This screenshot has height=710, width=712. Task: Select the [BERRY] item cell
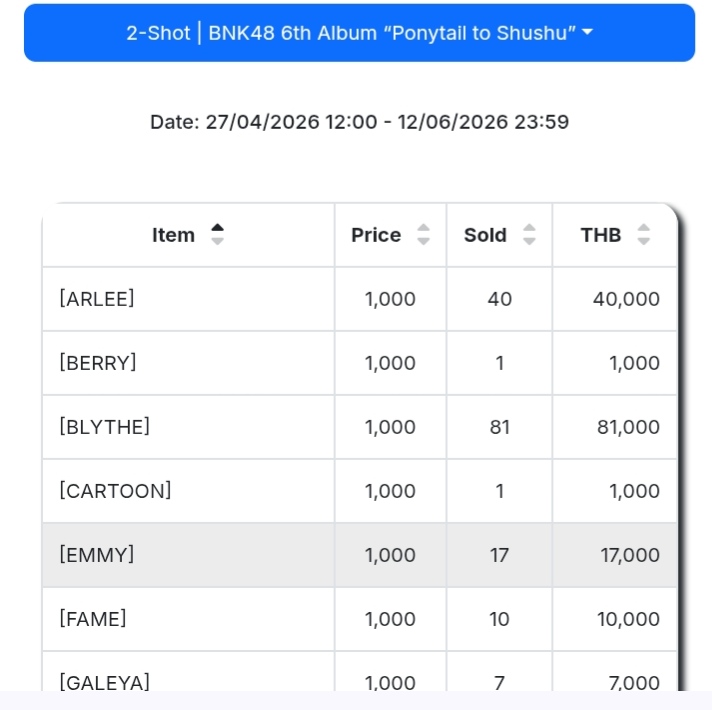pos(98,363)
